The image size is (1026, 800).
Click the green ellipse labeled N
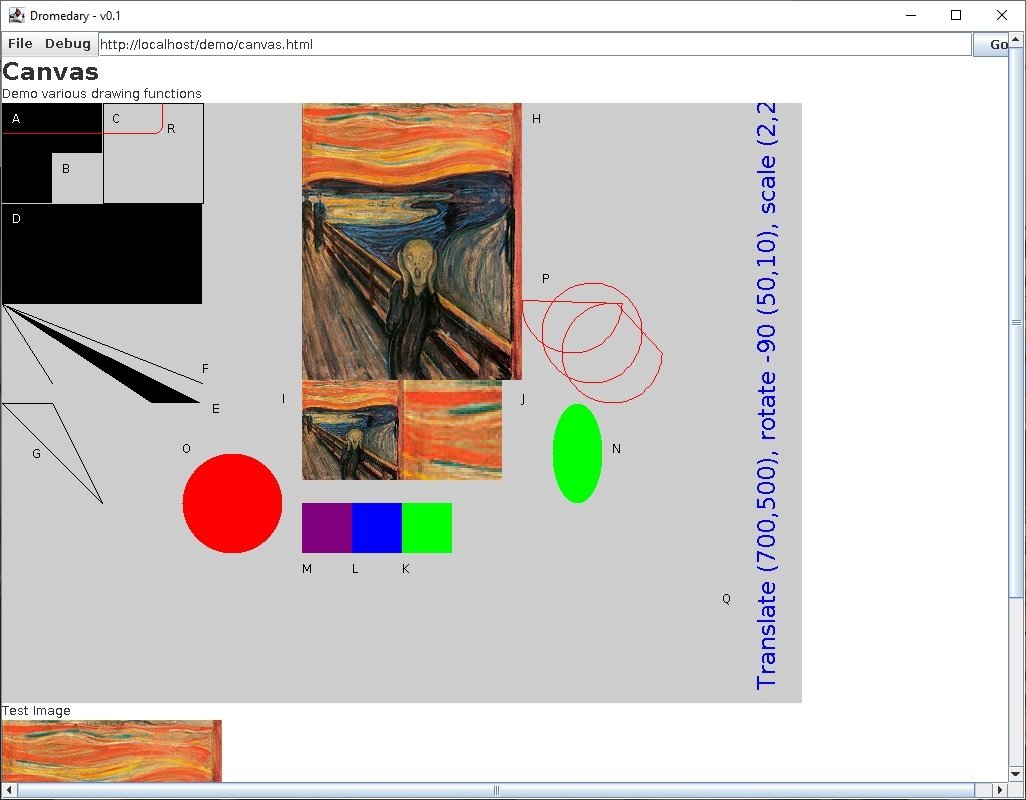[x=577, y=453]
